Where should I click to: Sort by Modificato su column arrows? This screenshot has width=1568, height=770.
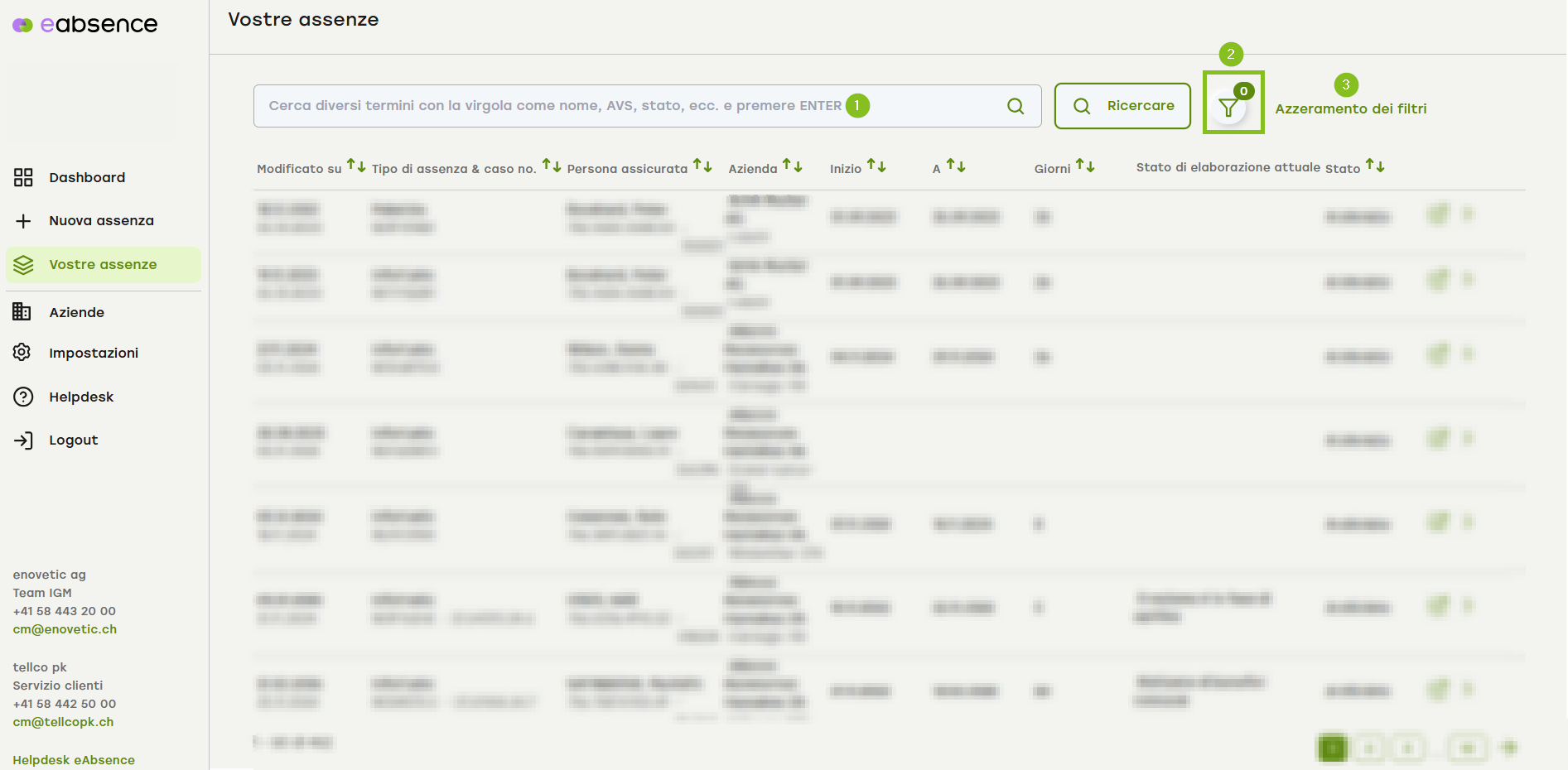pyautogui.click(x=356, y=166)
